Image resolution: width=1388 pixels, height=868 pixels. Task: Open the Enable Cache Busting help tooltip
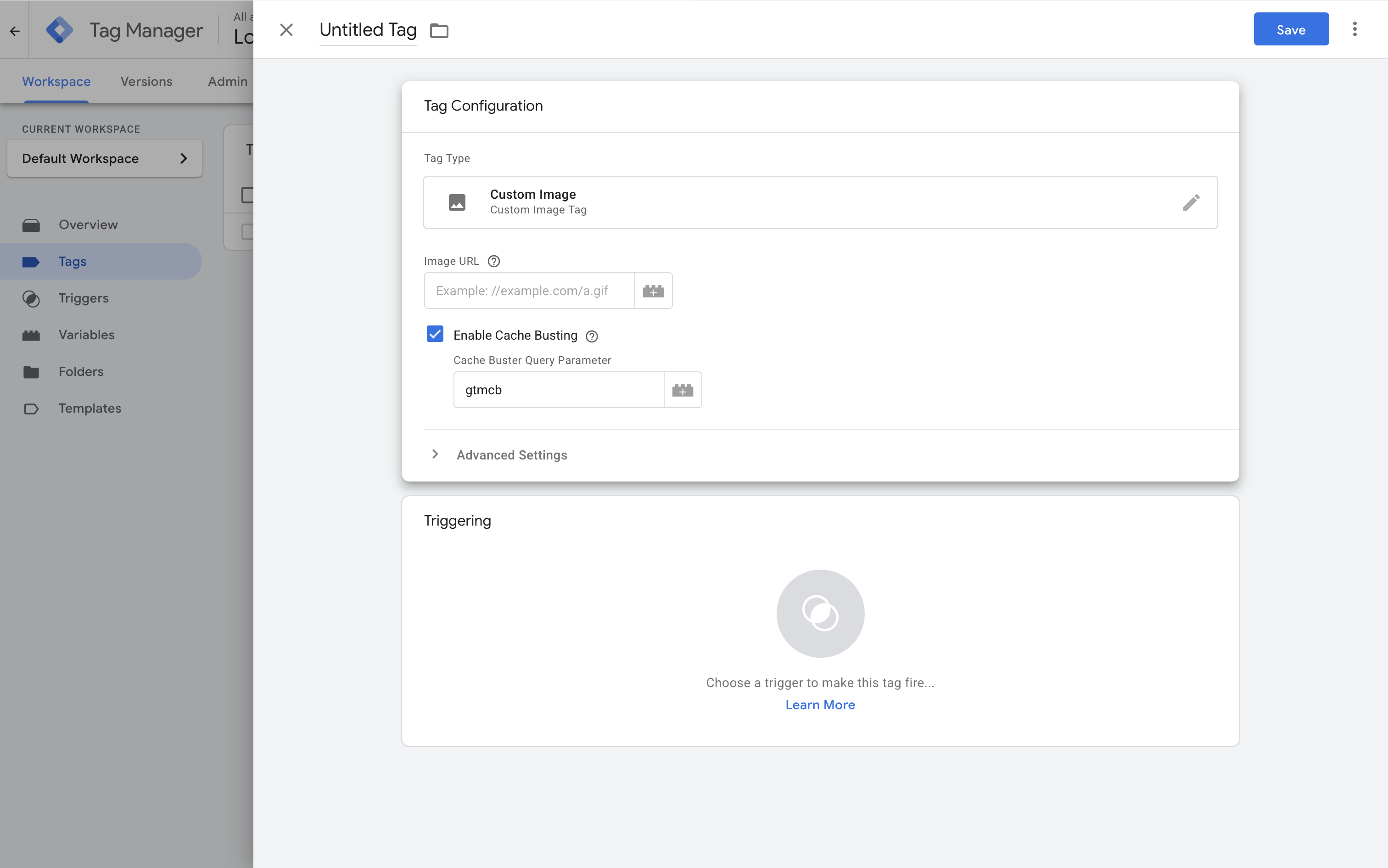tap(591, 336)
